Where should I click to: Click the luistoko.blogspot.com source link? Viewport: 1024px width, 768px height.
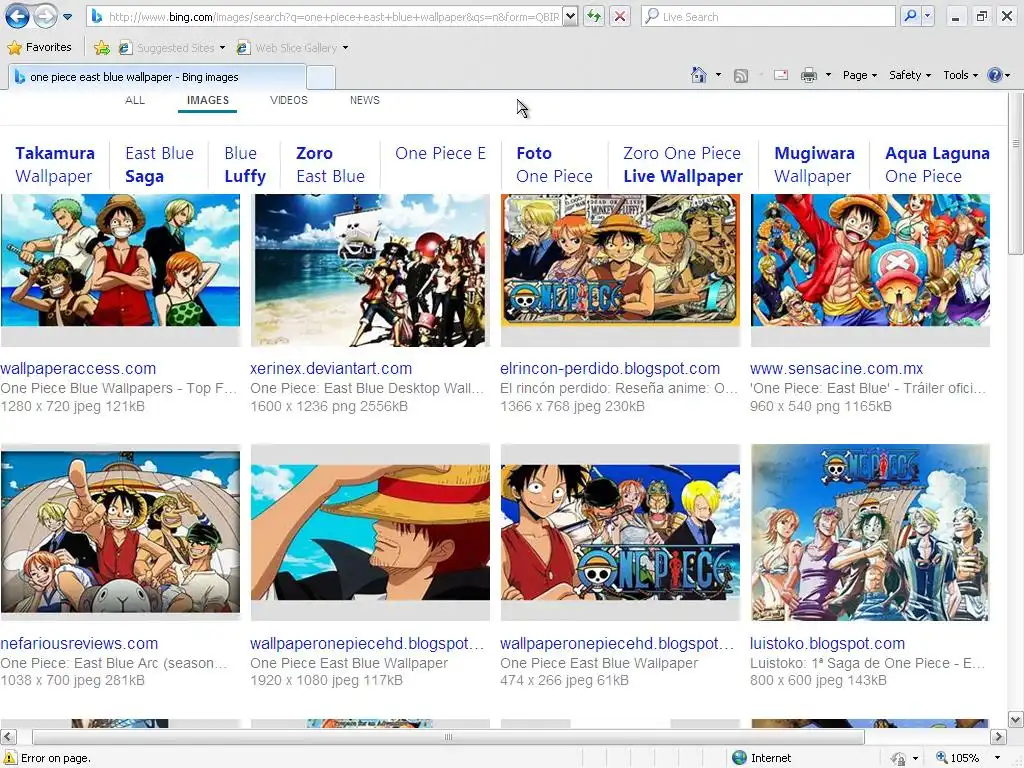point(827,643)
